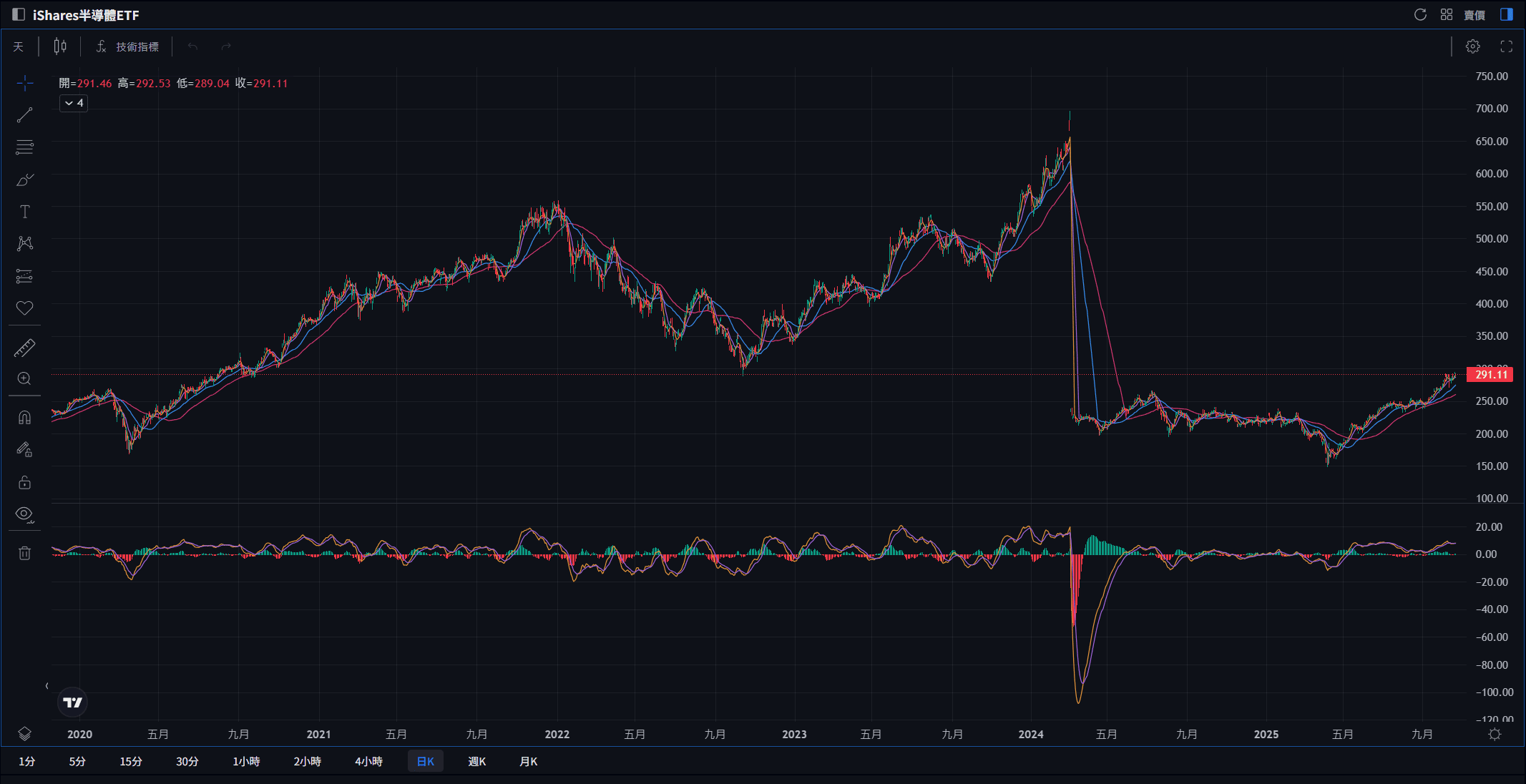Open the XABCD pattern tool

pyautogui.click(x=25, y=243)
